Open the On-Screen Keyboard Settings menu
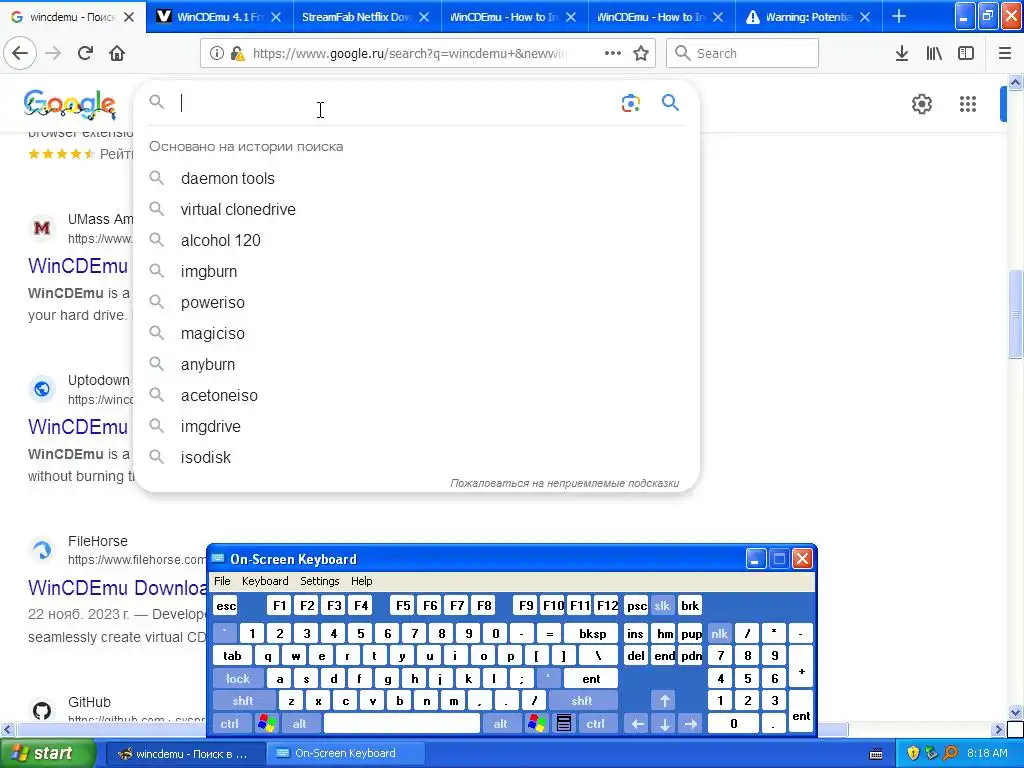Viewport: 1024px width, 768px height. coord(320,581)
